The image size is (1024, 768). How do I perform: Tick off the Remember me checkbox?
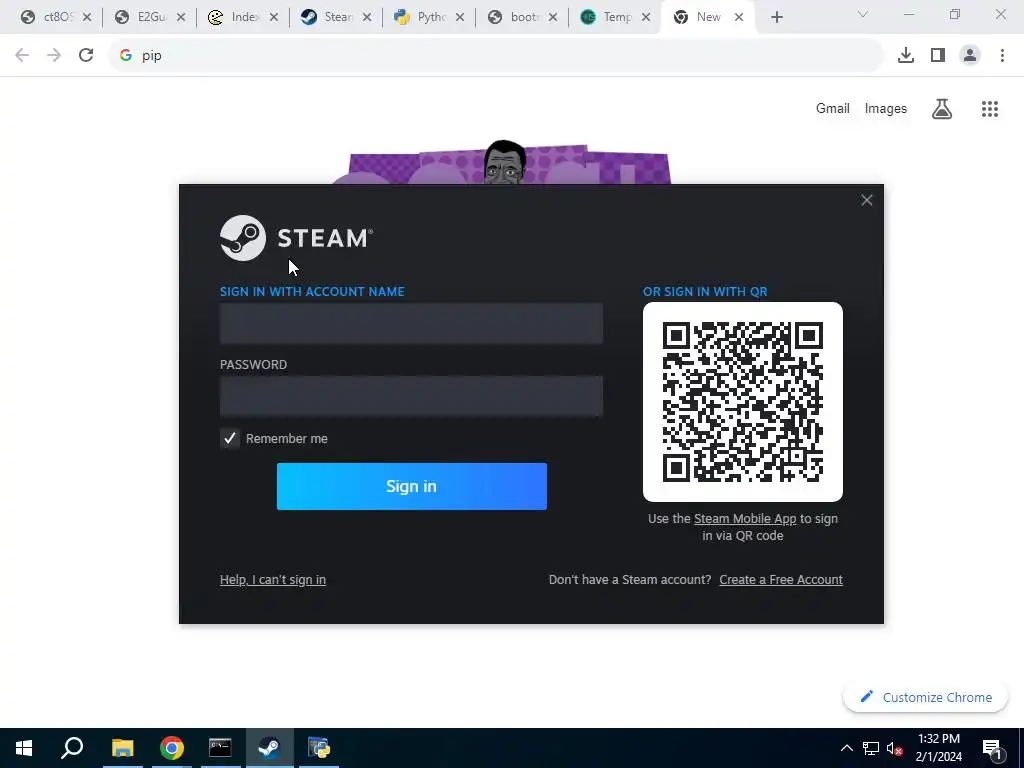point(230,438)
